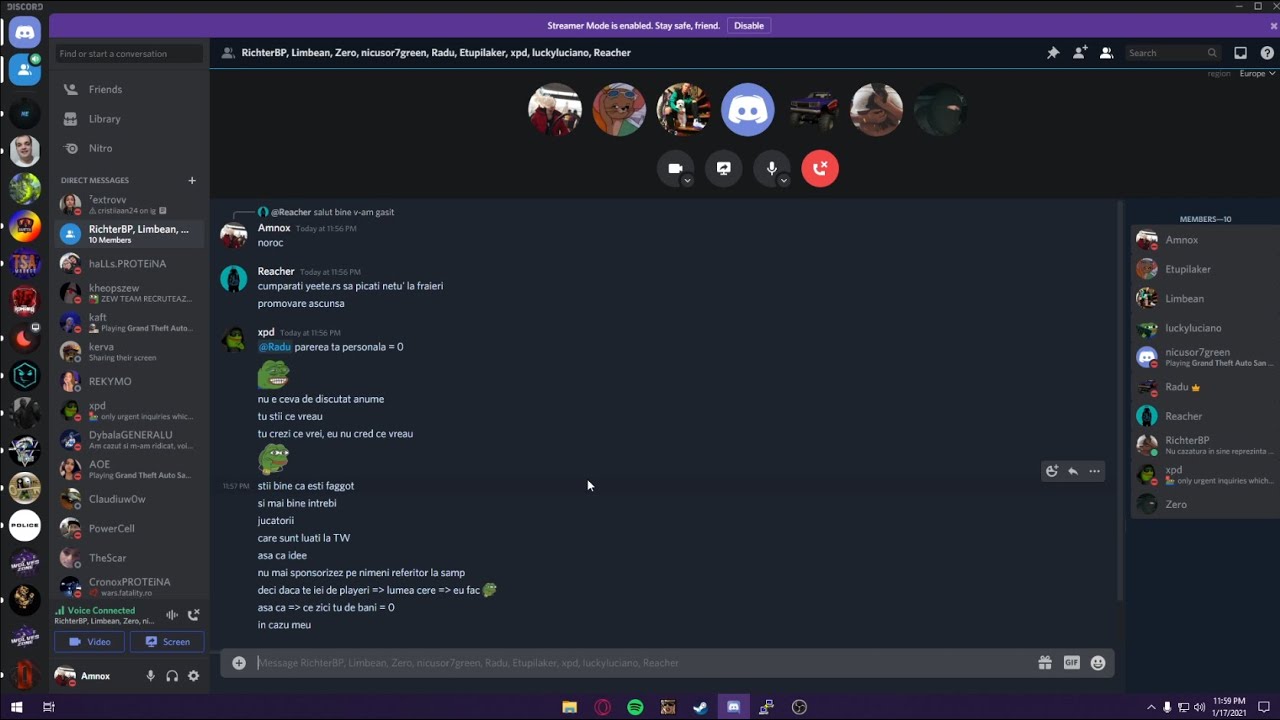Open emoji picker
Screen dimensions: 1280x720
coord(1098,663)
